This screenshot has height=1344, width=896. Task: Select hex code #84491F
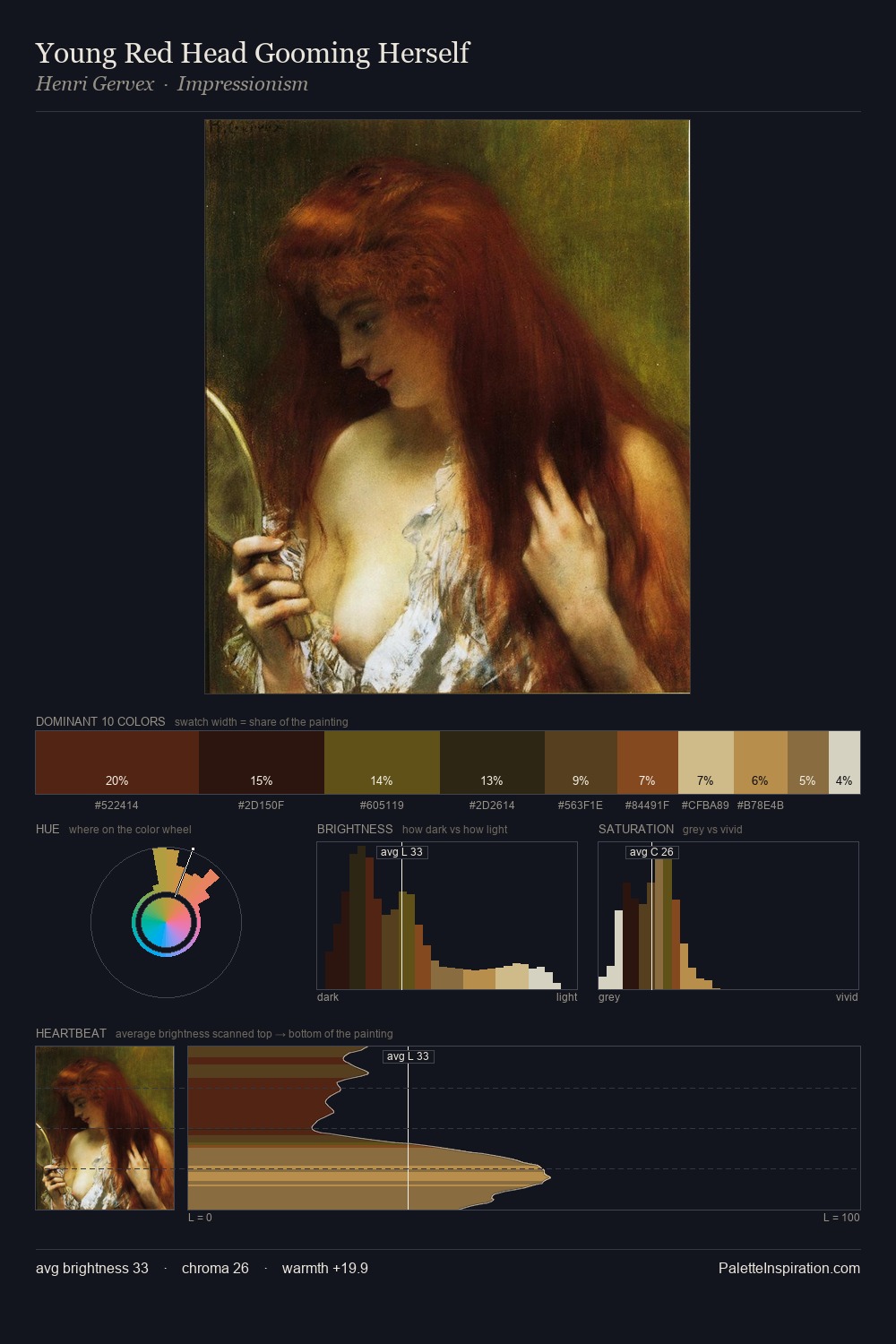pos(647,806)
